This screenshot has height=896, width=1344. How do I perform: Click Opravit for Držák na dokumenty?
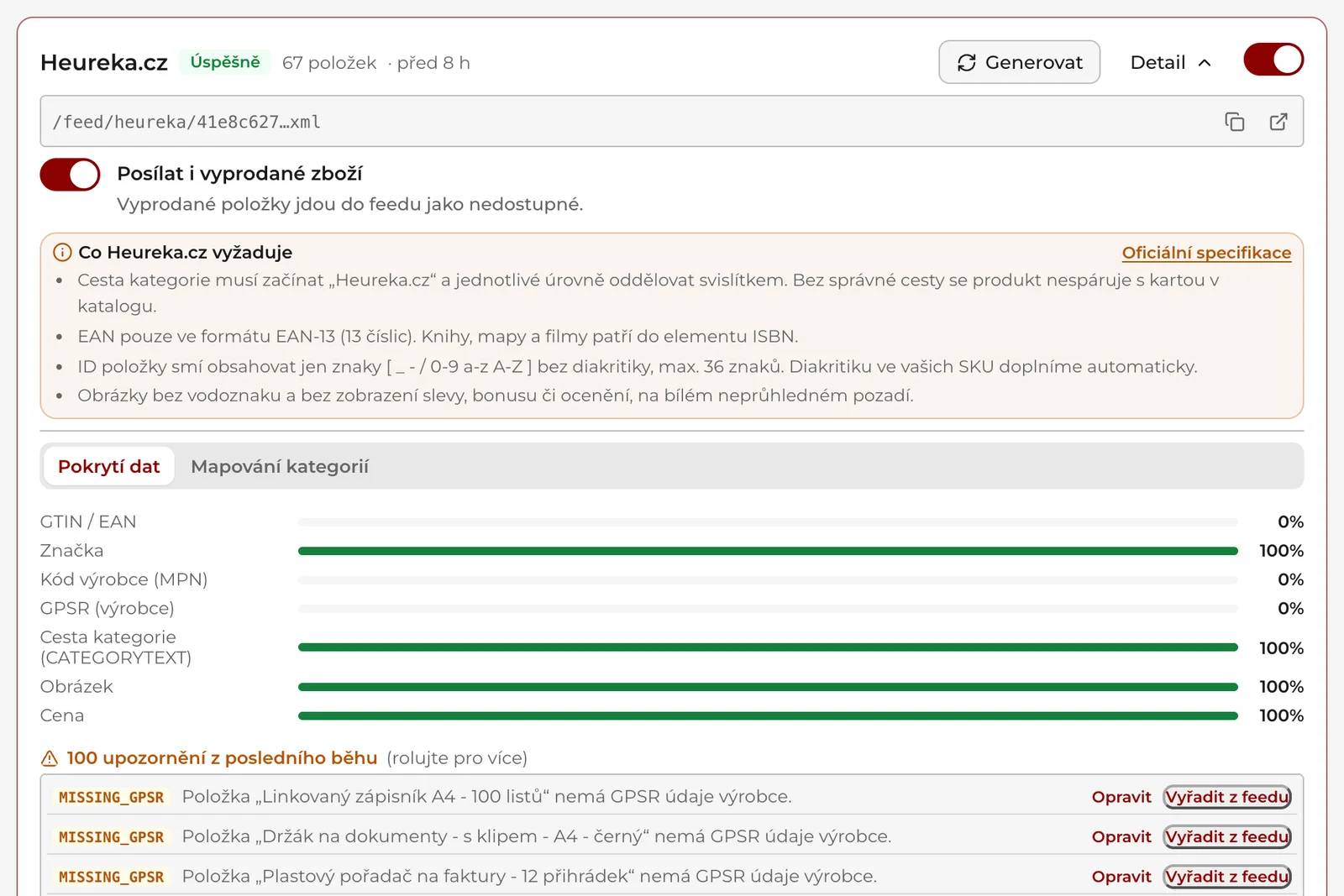point(1121,836)
